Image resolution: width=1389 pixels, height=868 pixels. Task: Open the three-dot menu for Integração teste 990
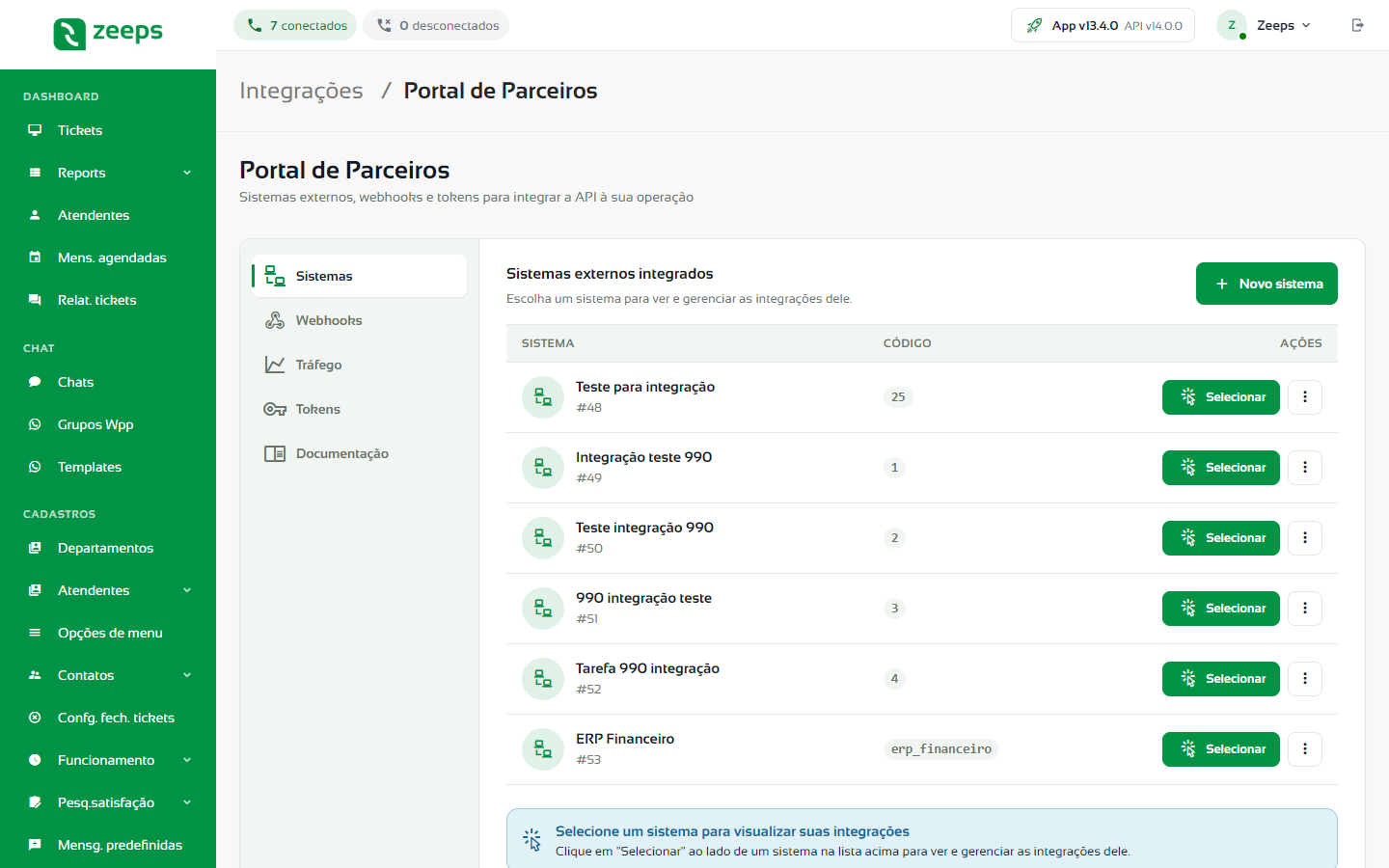(1305, 468)
